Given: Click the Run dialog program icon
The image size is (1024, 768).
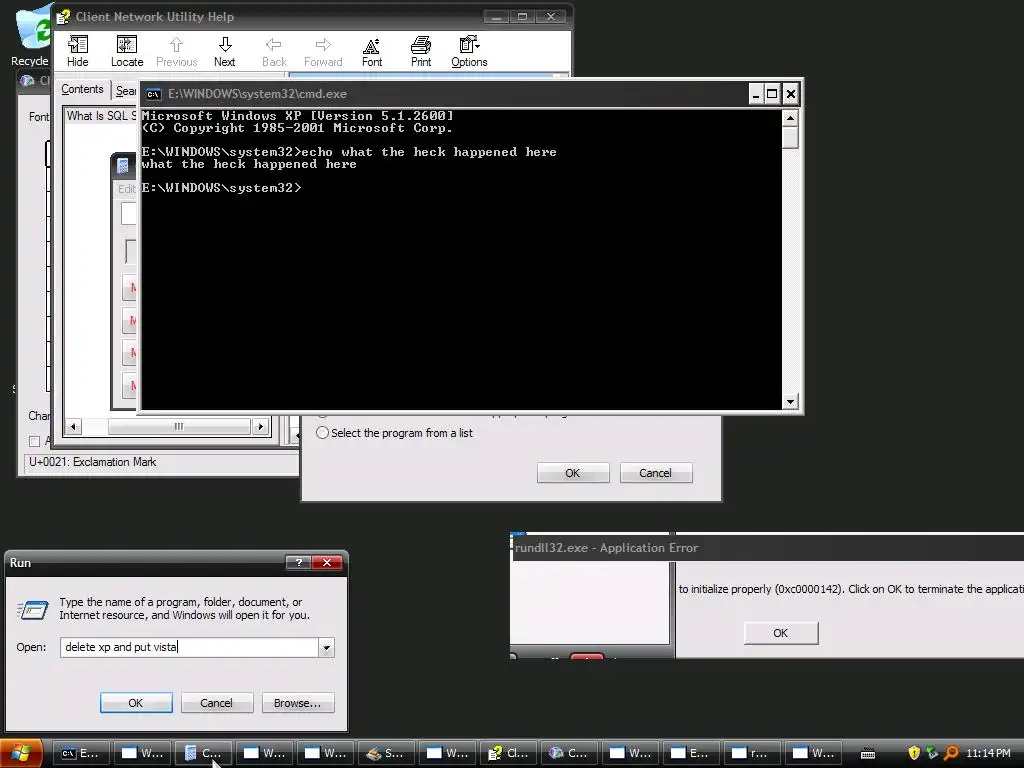Looking at the screenshot, I should 32,610.
